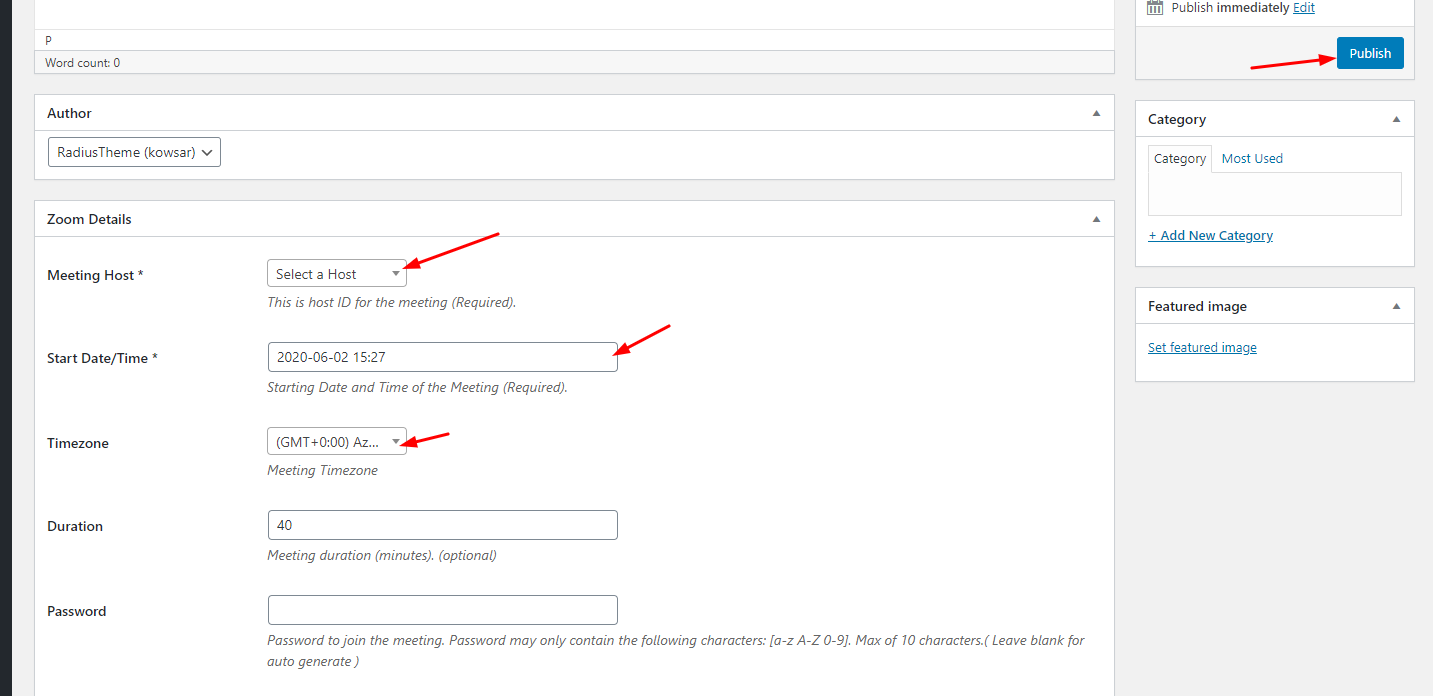Click the Author panel heading
Viewport: 1433px width, 696px height.
69,113
